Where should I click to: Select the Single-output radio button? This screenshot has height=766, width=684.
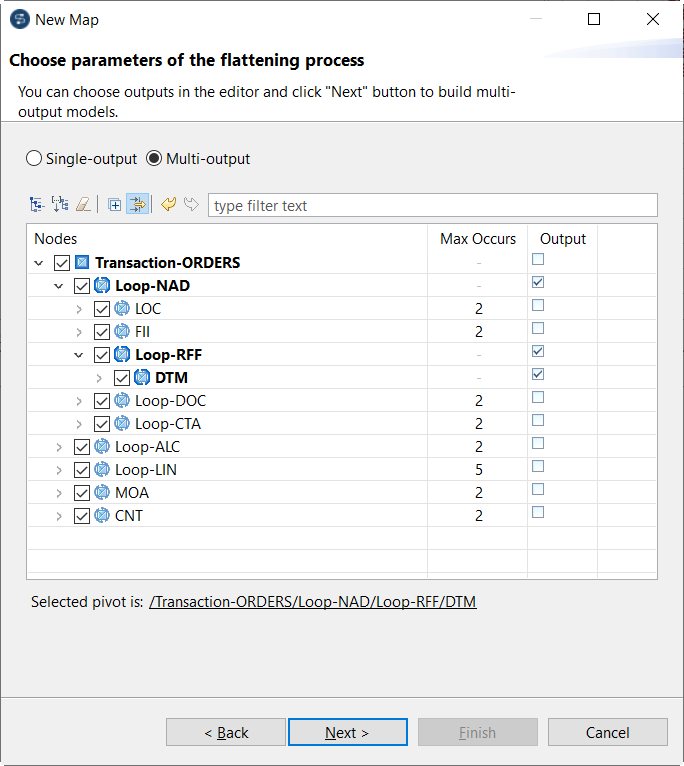pos(34,159)
